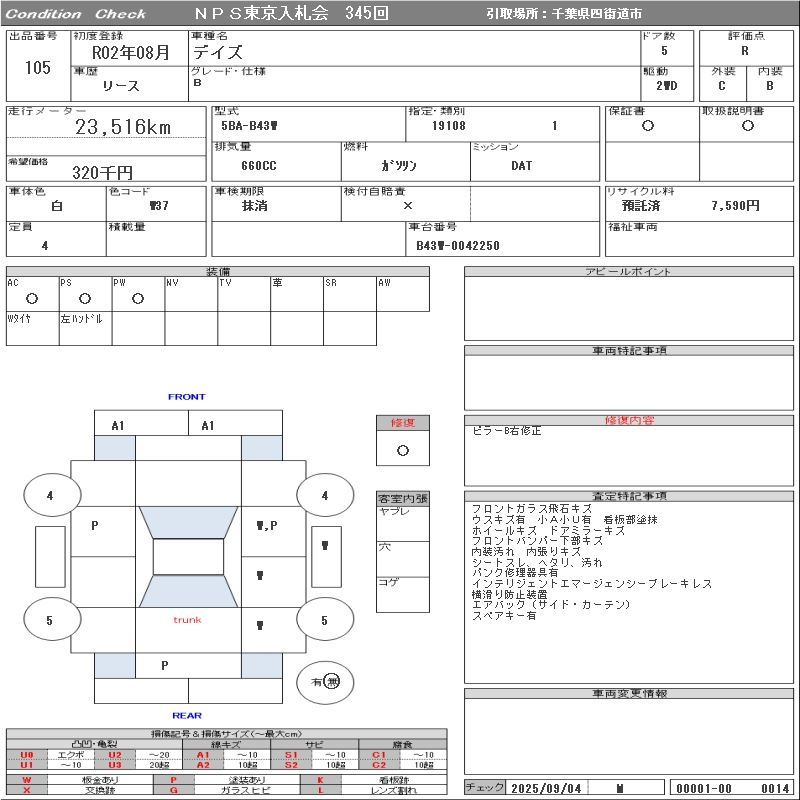This screenshot has width=800, height=800.
Task: Select the transmission value DAT
Action: (521, 166)
